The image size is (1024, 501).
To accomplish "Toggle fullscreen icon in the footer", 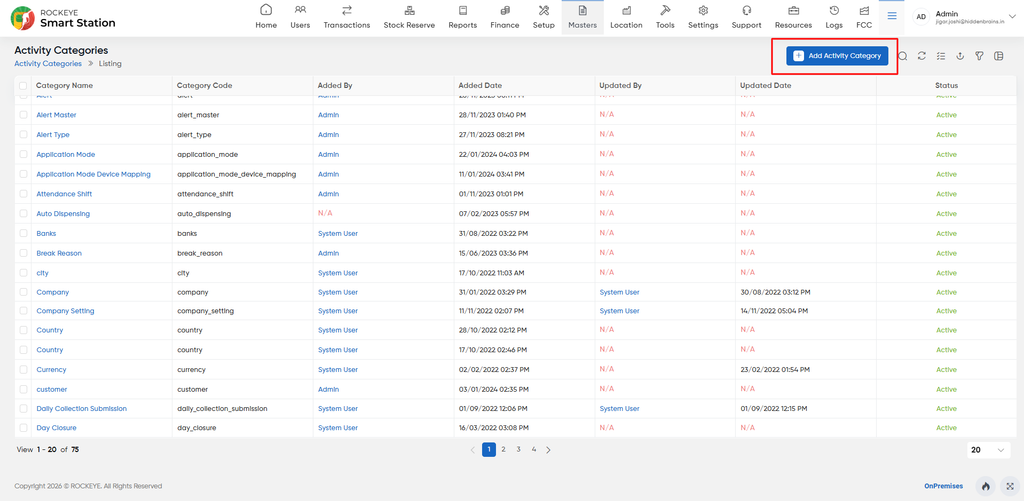I will (1010, 486).
